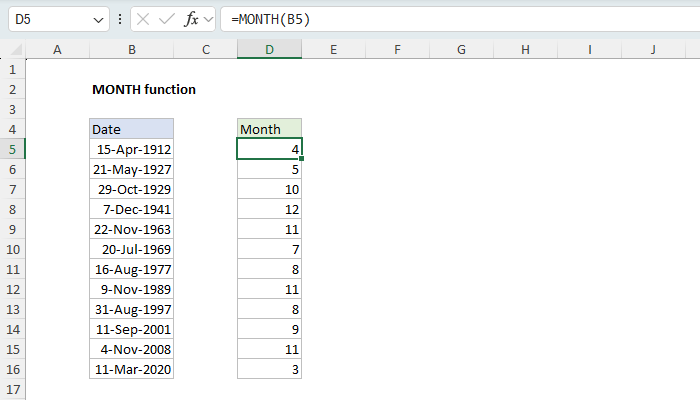Select row 5 header
The image size is (700, 400).
click(12, 149)
